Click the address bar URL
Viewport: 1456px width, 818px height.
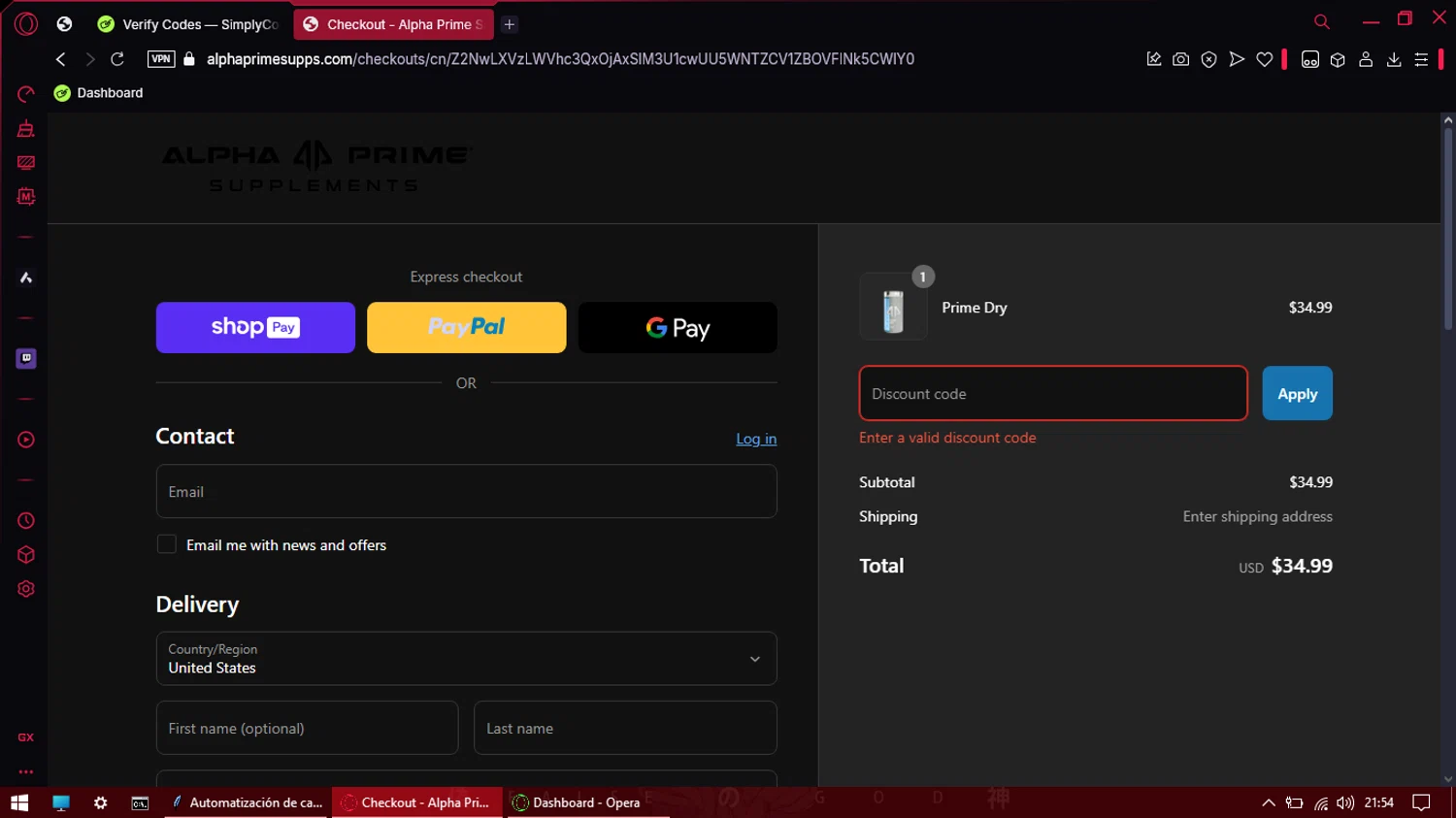[x=560, y=59]
